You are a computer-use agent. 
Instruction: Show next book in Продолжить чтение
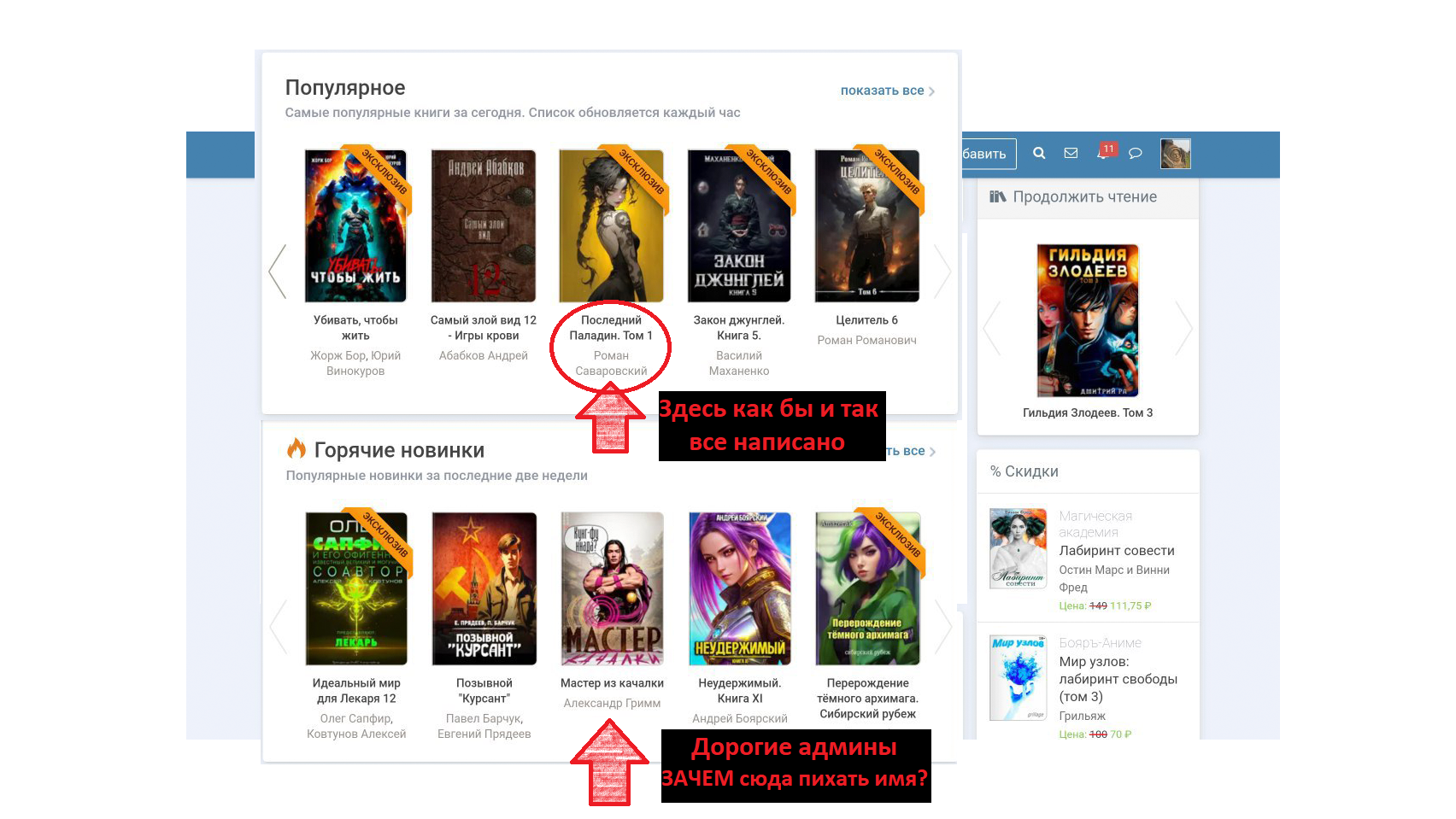point(1183,328)
